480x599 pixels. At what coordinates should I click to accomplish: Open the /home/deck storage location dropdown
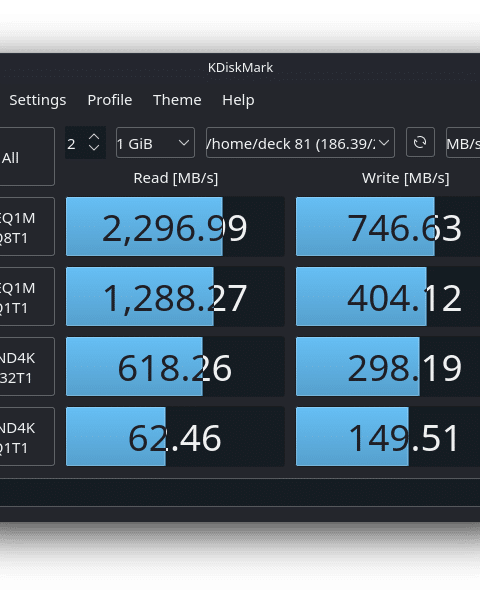pos(300,143)
